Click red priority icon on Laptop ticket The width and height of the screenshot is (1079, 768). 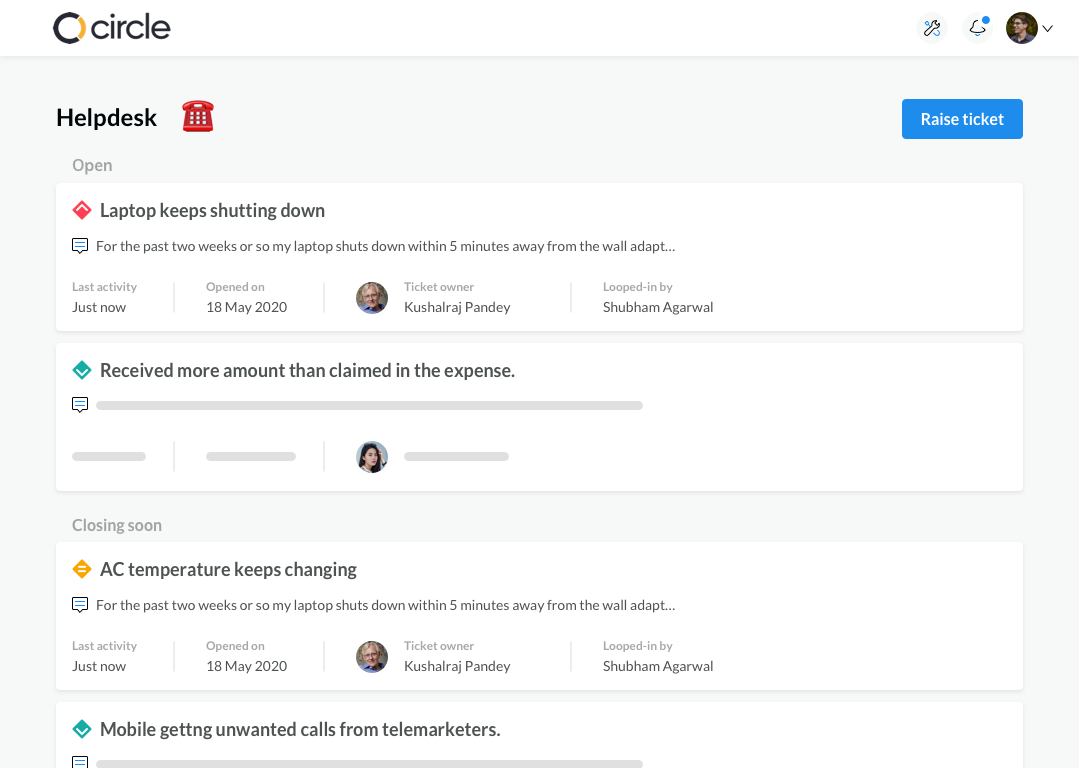click(x=82, y=210)
